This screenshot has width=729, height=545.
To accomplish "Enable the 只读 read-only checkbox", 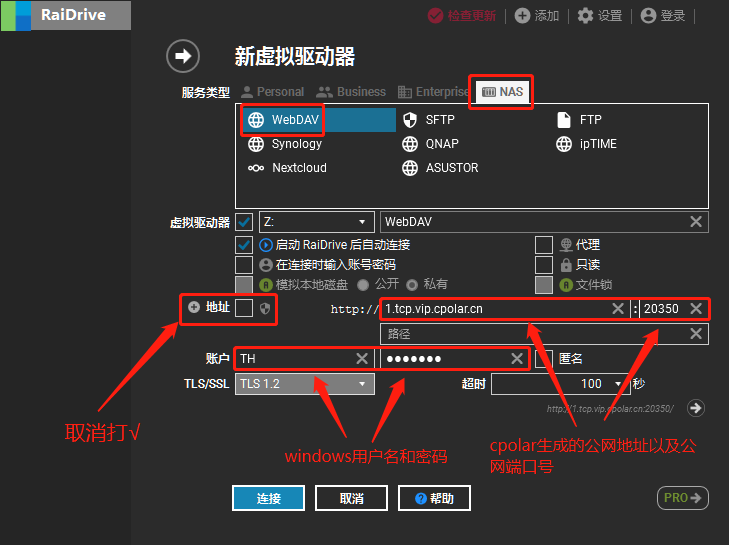I will (x=543, y=265).
